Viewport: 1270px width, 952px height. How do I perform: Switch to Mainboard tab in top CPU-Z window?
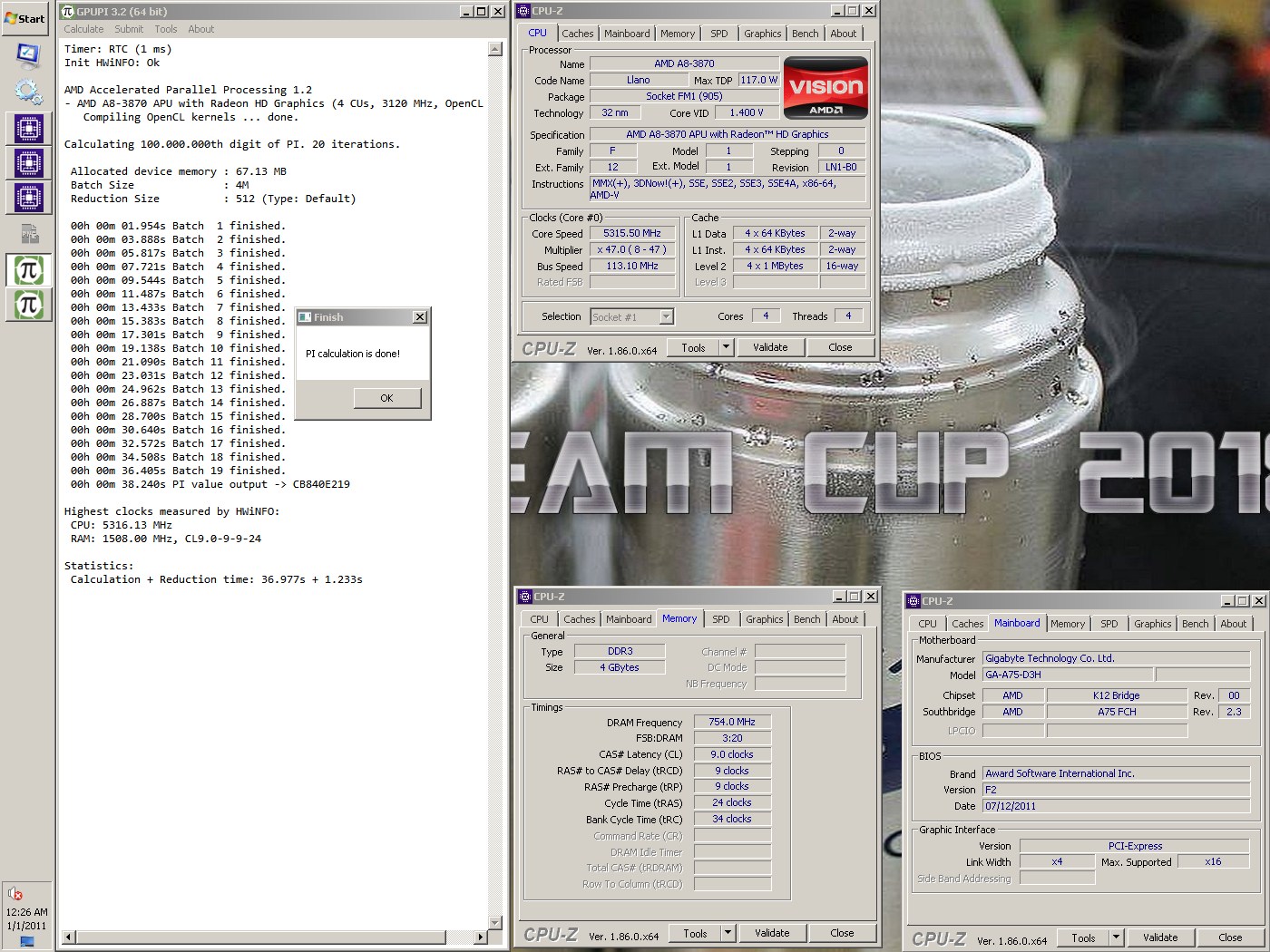tap(627, 34)
